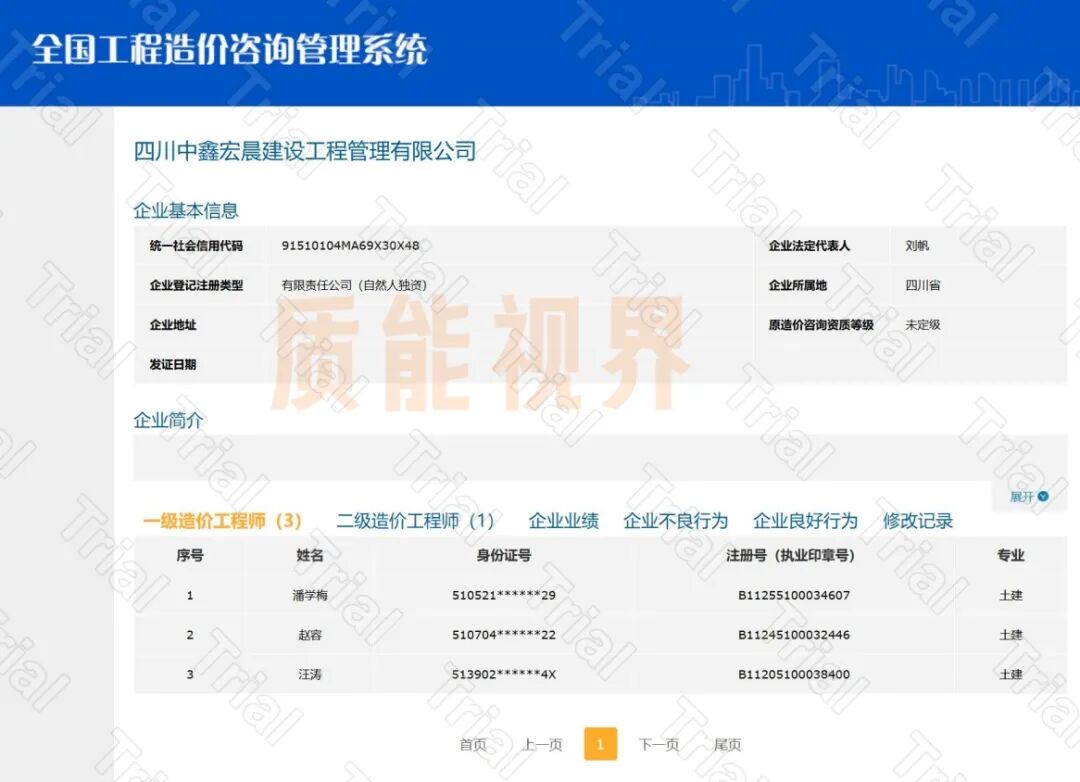Switch to 二级造价工程师 (1) tab

click(415, 521)
